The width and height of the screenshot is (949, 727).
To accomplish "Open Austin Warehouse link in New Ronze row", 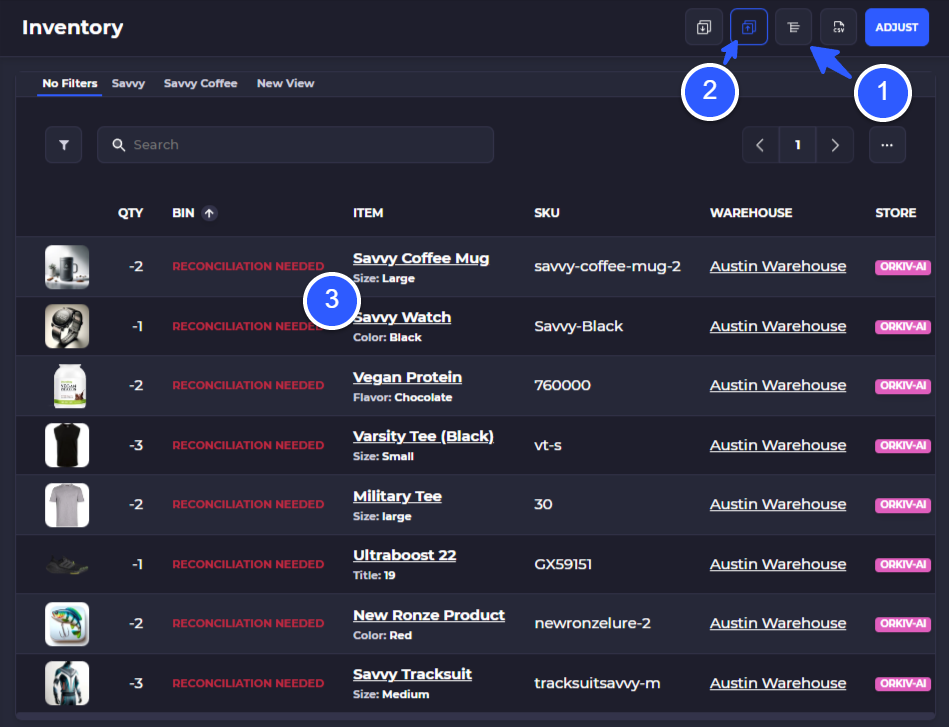I will point(778,623).
